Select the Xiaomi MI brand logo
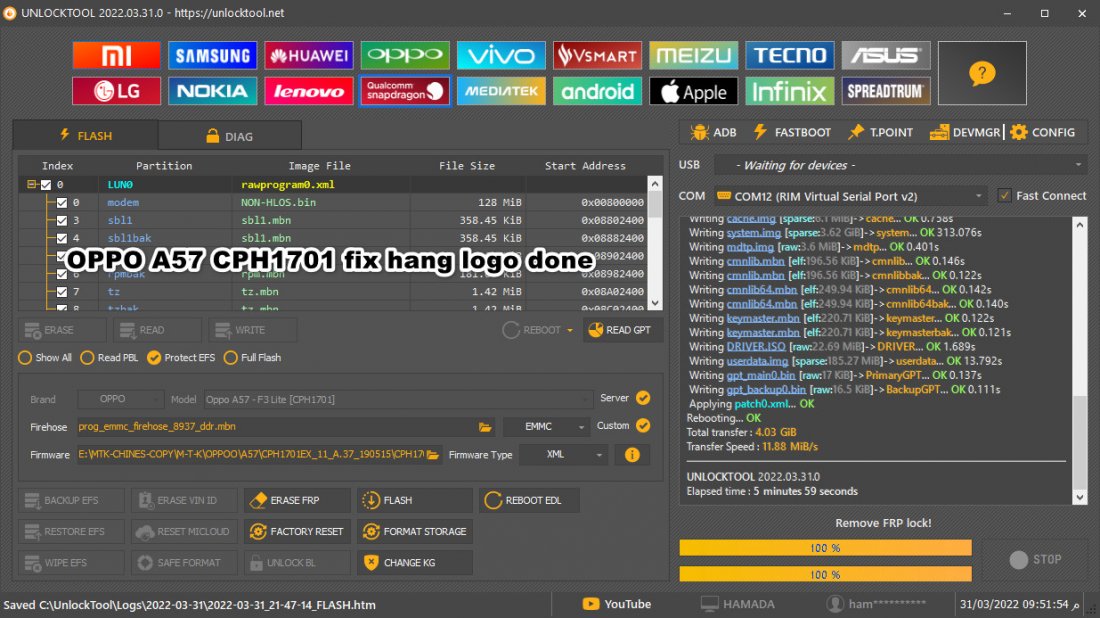 pos(116,55)
